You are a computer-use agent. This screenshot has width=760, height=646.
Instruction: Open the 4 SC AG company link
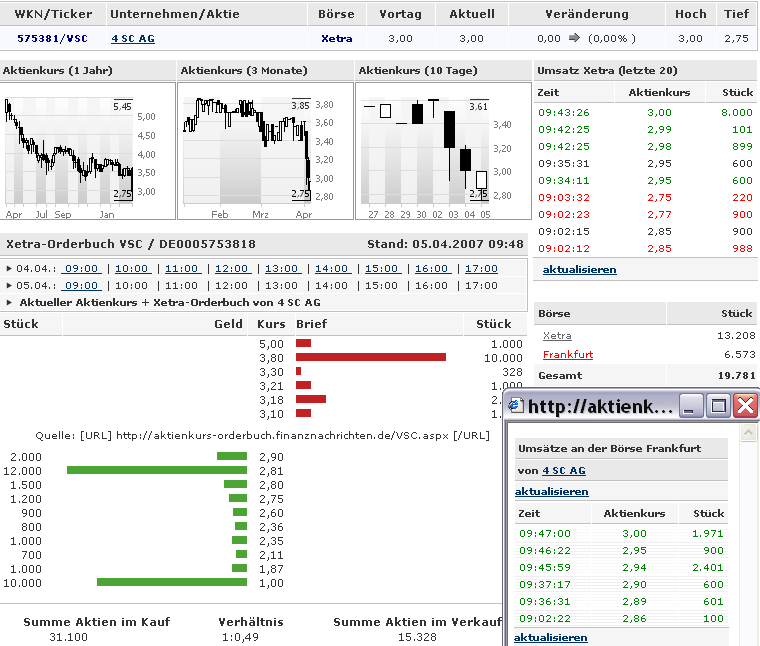[x=132, y=38]
